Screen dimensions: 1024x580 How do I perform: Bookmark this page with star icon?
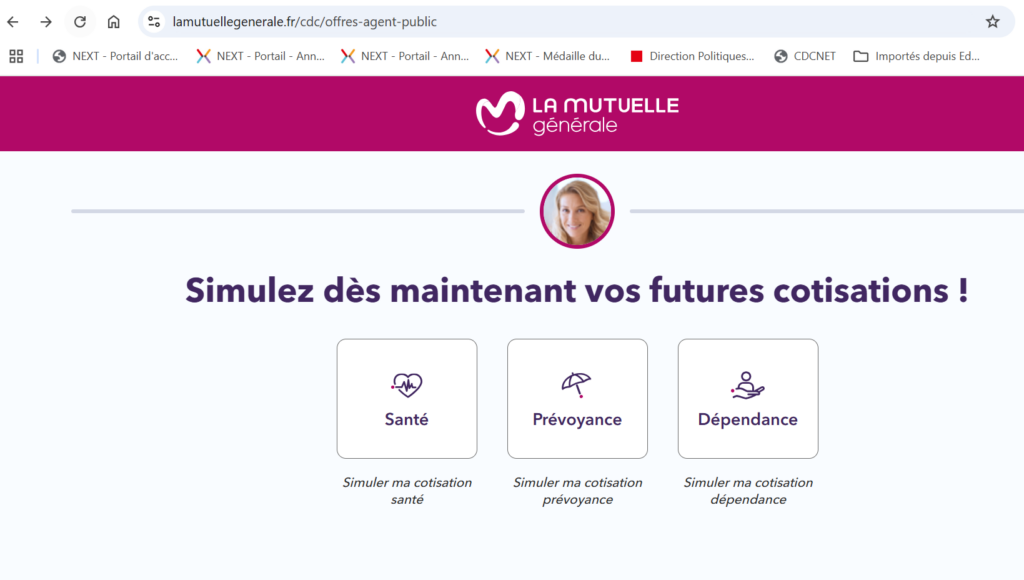(993, 22)
